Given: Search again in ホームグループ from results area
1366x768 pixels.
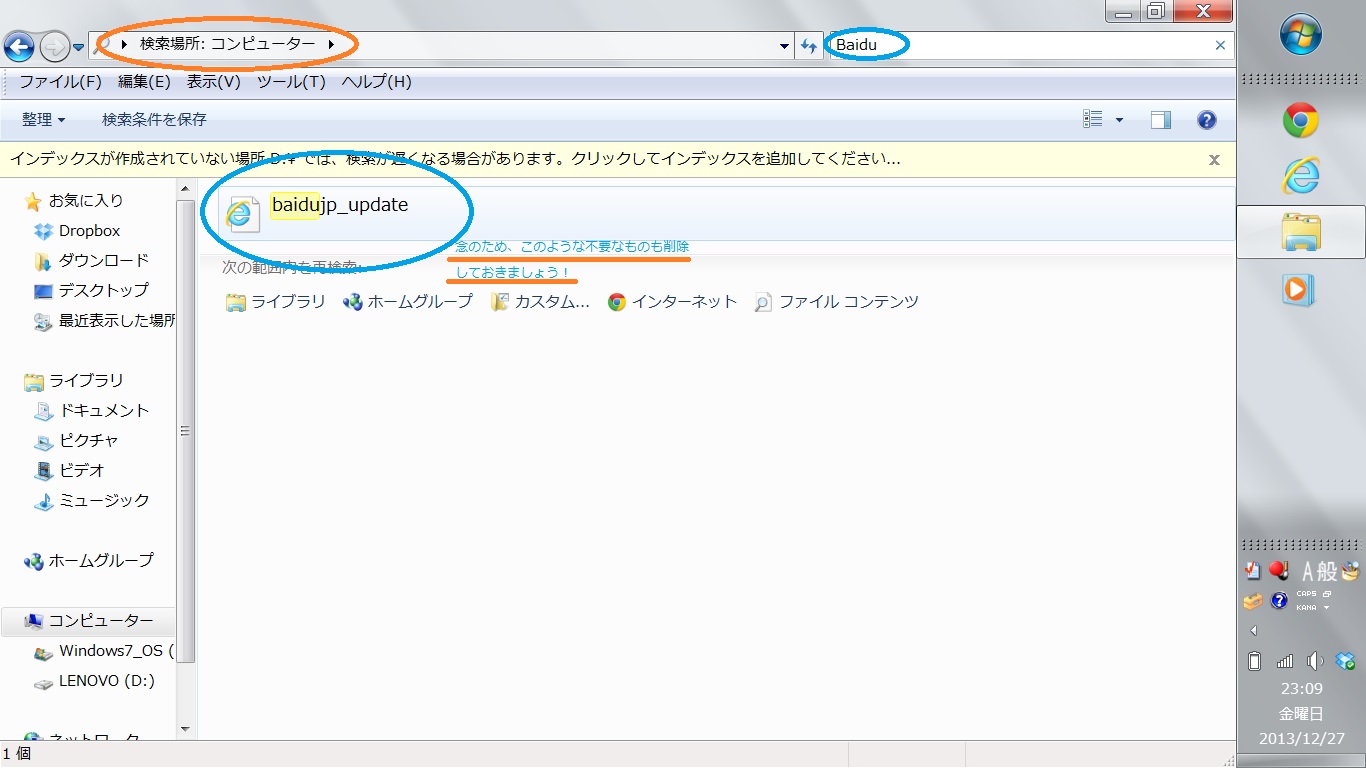Looking at the screenshot, I should point(407,302).
